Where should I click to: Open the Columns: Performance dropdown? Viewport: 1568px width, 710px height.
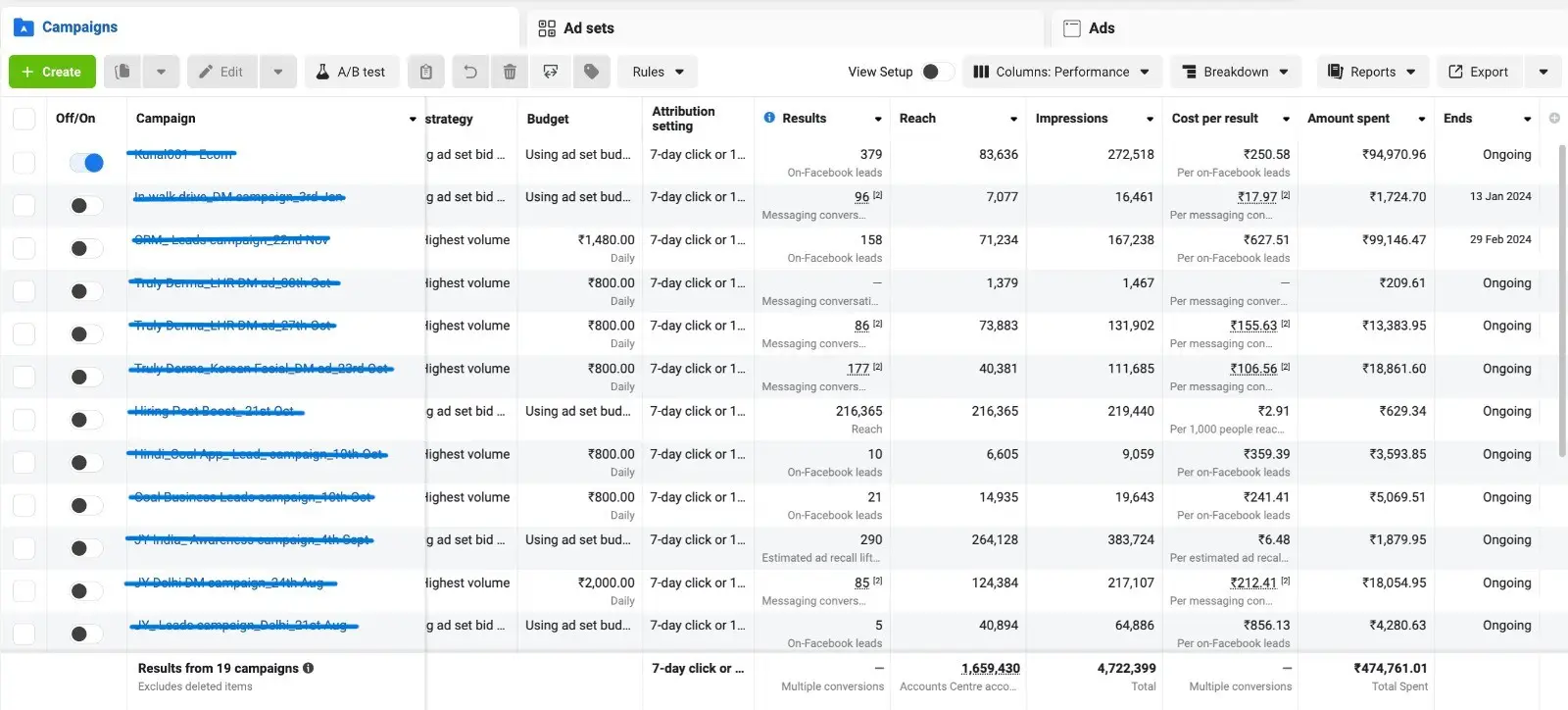coord(1061,72)
